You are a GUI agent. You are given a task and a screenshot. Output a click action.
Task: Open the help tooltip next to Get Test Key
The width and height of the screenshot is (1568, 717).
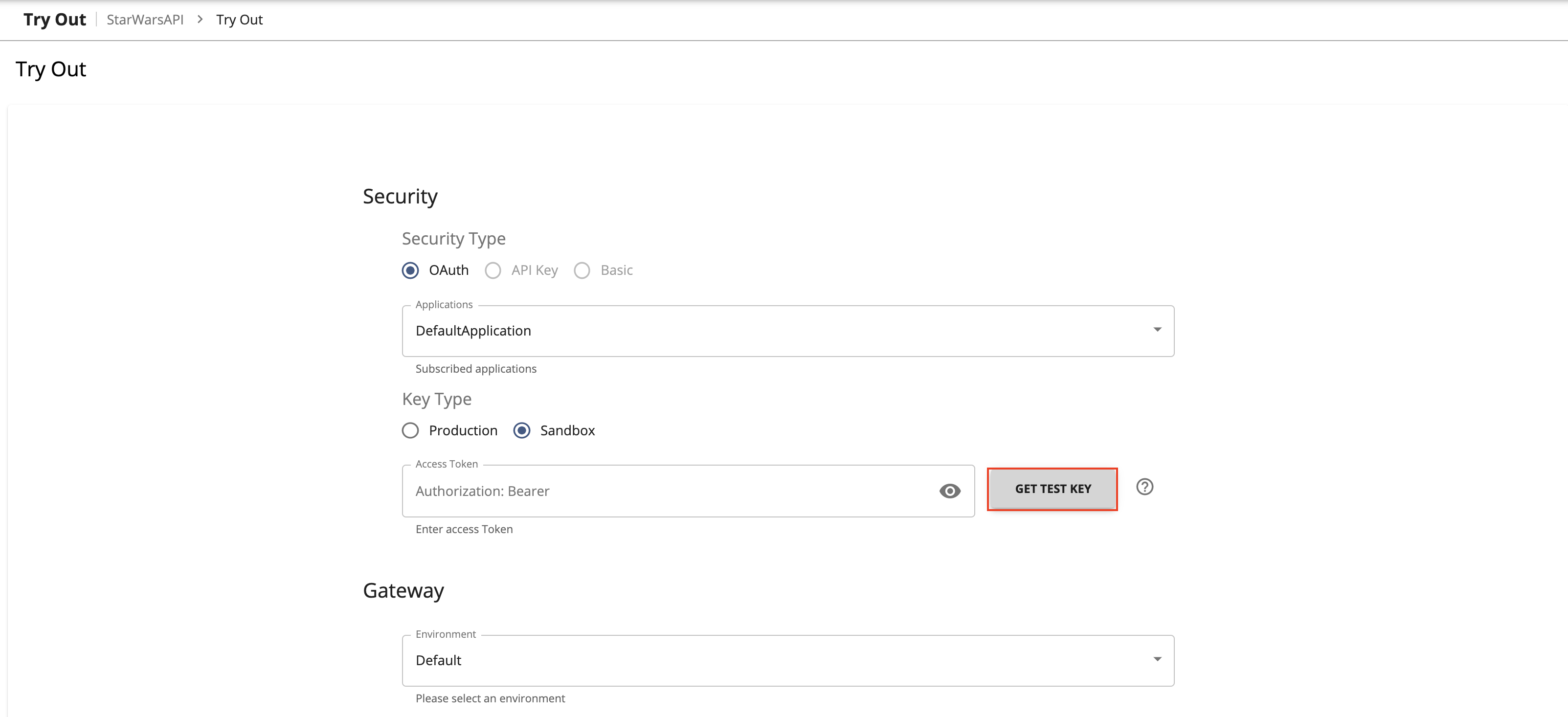pyautogui.click(x=1144, y=487)
